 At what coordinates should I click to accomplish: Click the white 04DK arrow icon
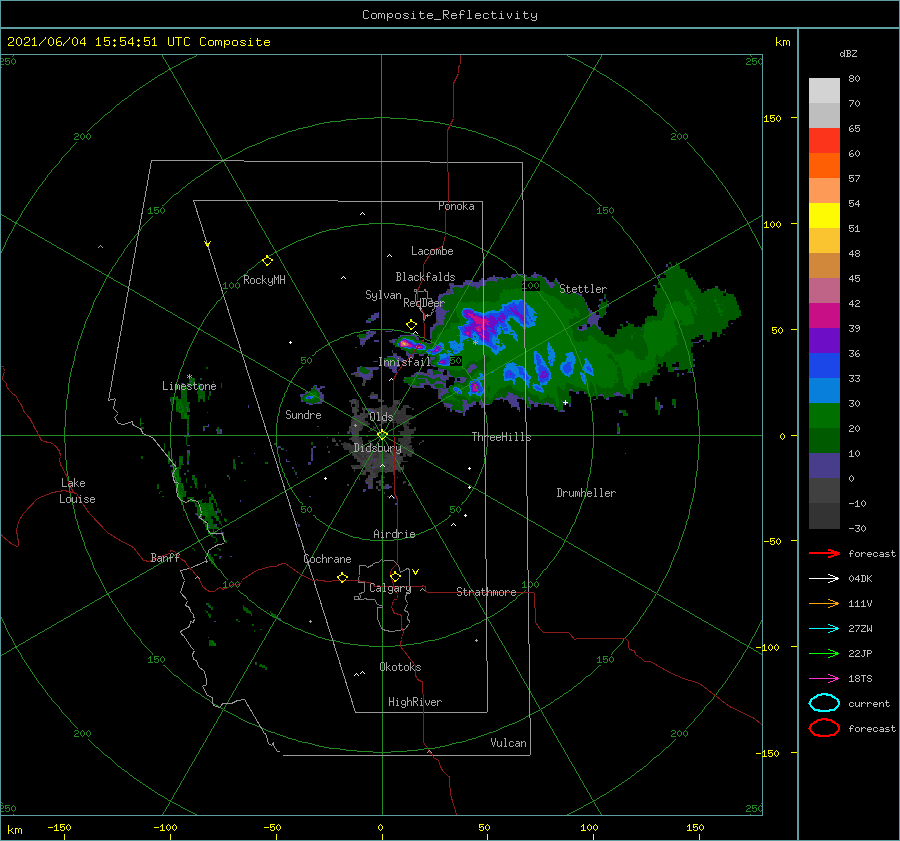[824, 578]
